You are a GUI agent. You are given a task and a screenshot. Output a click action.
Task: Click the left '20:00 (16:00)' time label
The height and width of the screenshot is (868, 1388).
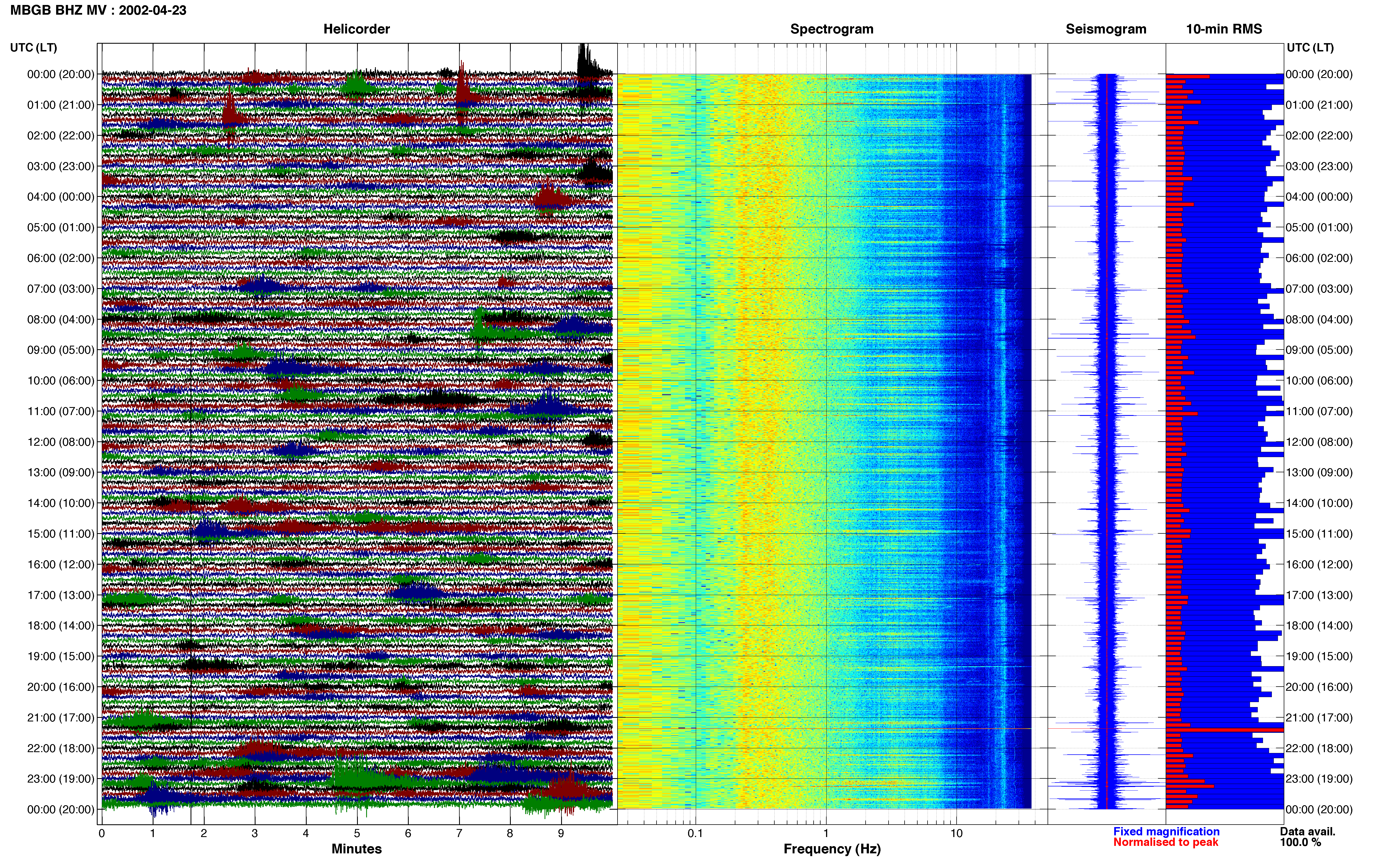pyautogui.click(x=60, y=687)
